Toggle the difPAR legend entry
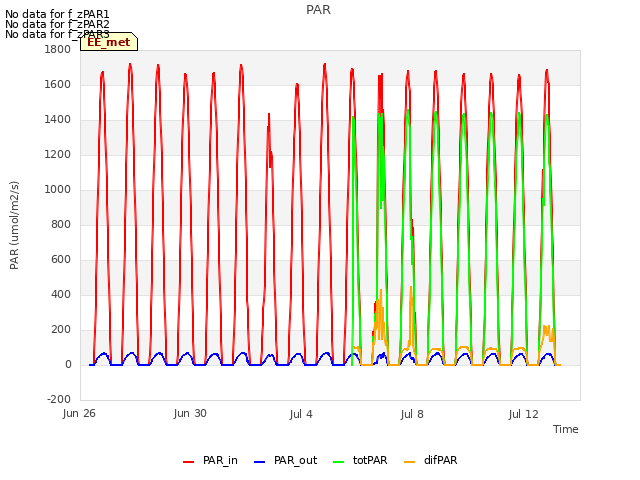Screen dimensions: 640x480 (431, 461)
